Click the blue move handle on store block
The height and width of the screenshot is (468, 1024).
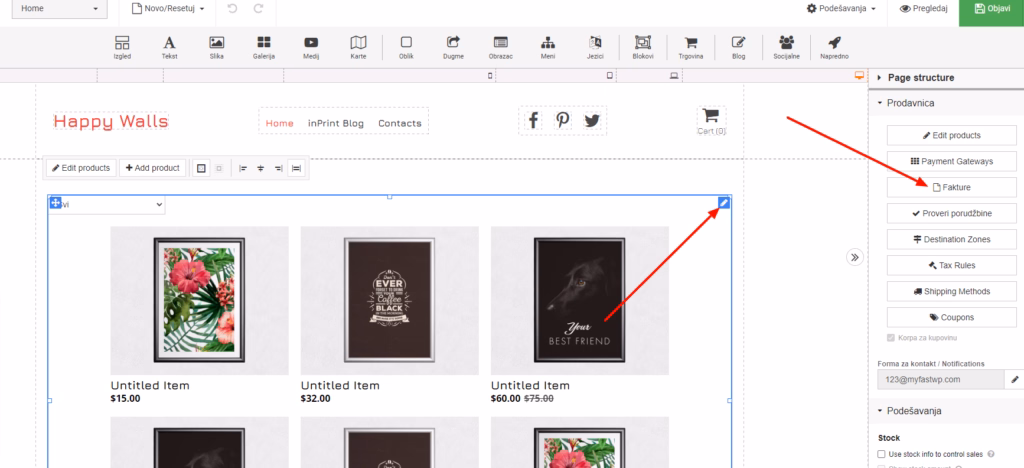point(56,203)
